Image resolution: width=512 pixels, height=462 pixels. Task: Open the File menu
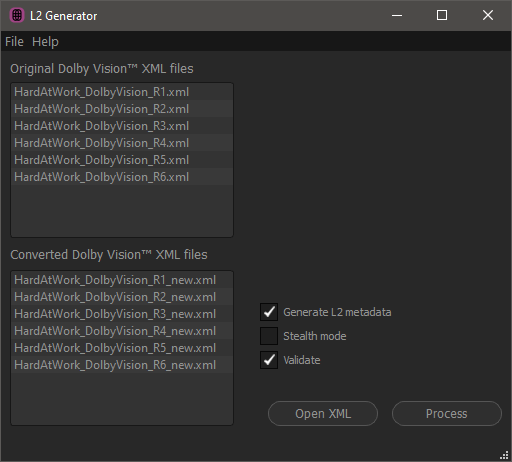14,42
